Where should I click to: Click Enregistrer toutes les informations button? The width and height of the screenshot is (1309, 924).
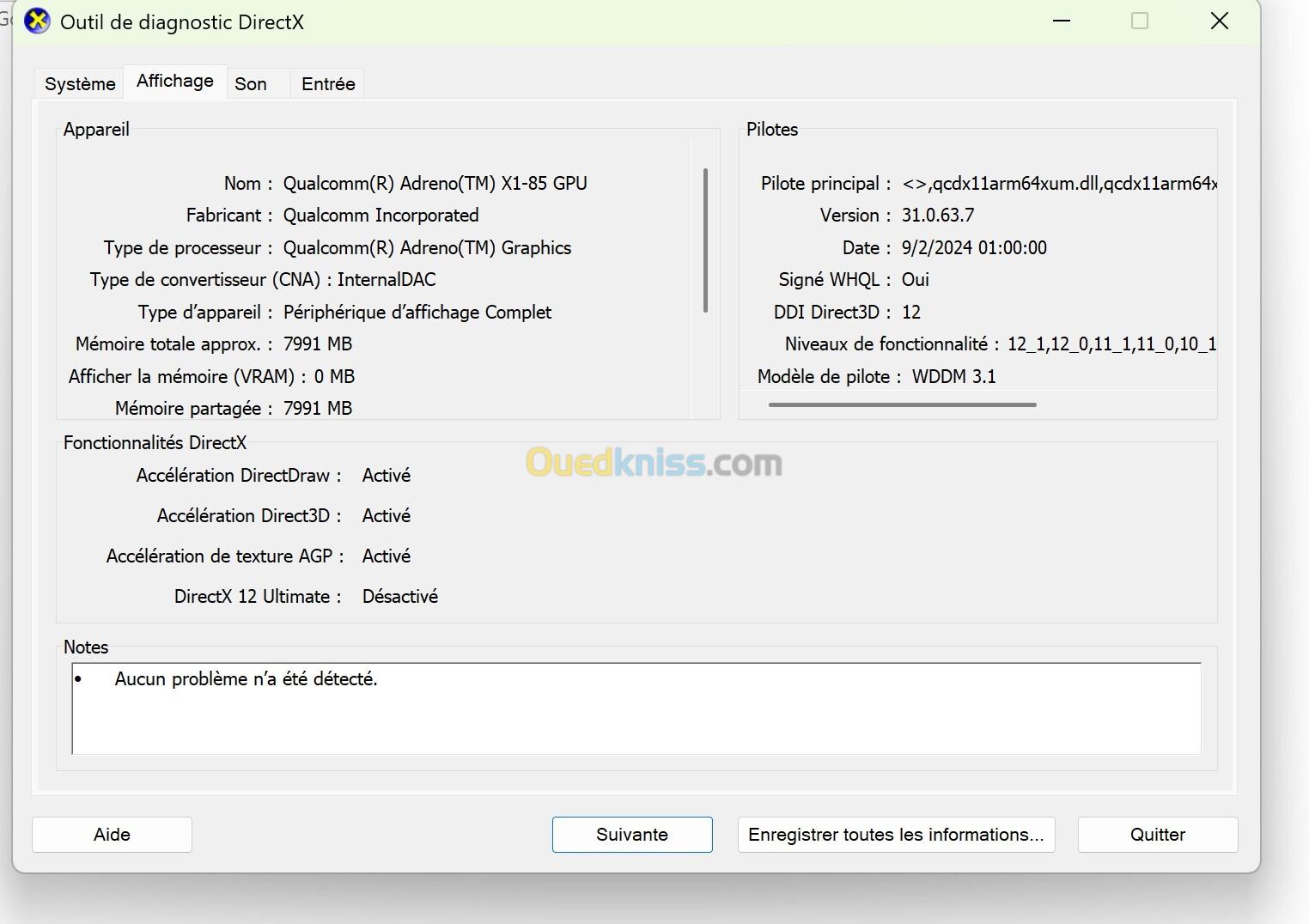pyautogui.click(x=896, y=835)
